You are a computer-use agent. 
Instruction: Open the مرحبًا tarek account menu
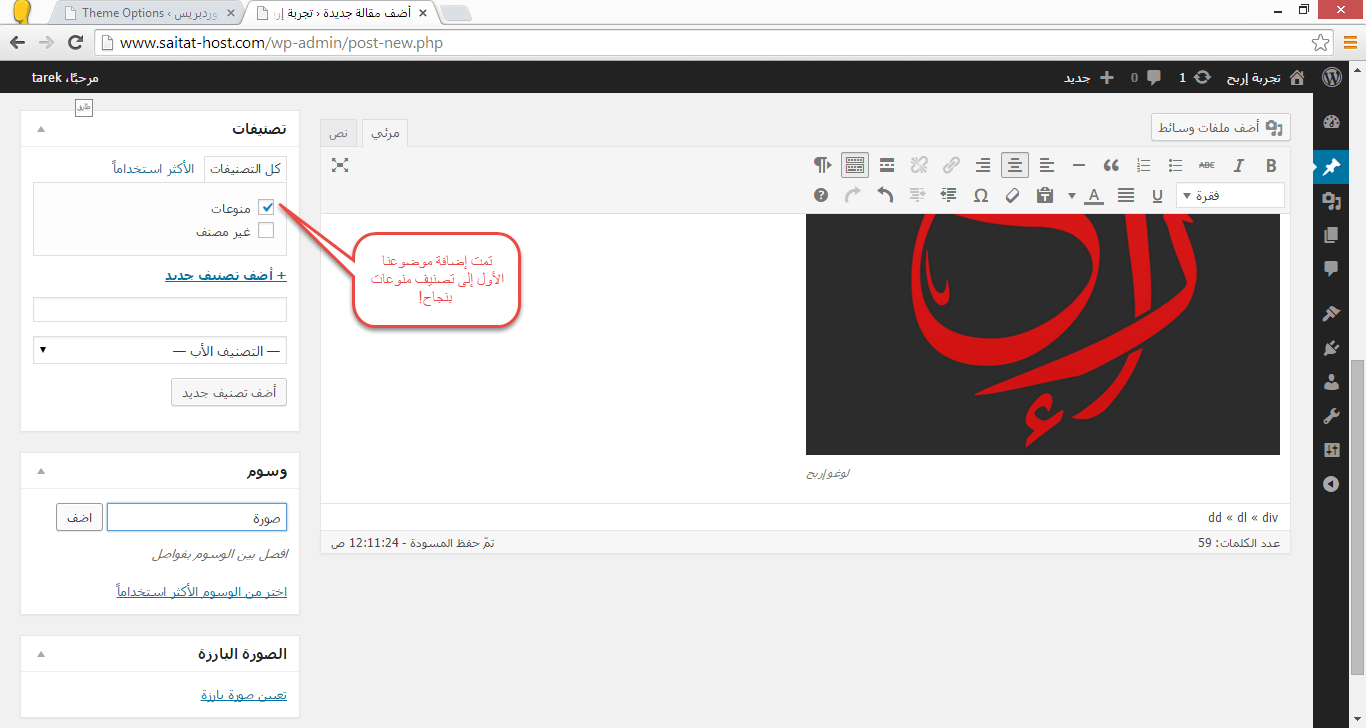tap(65, 77)
